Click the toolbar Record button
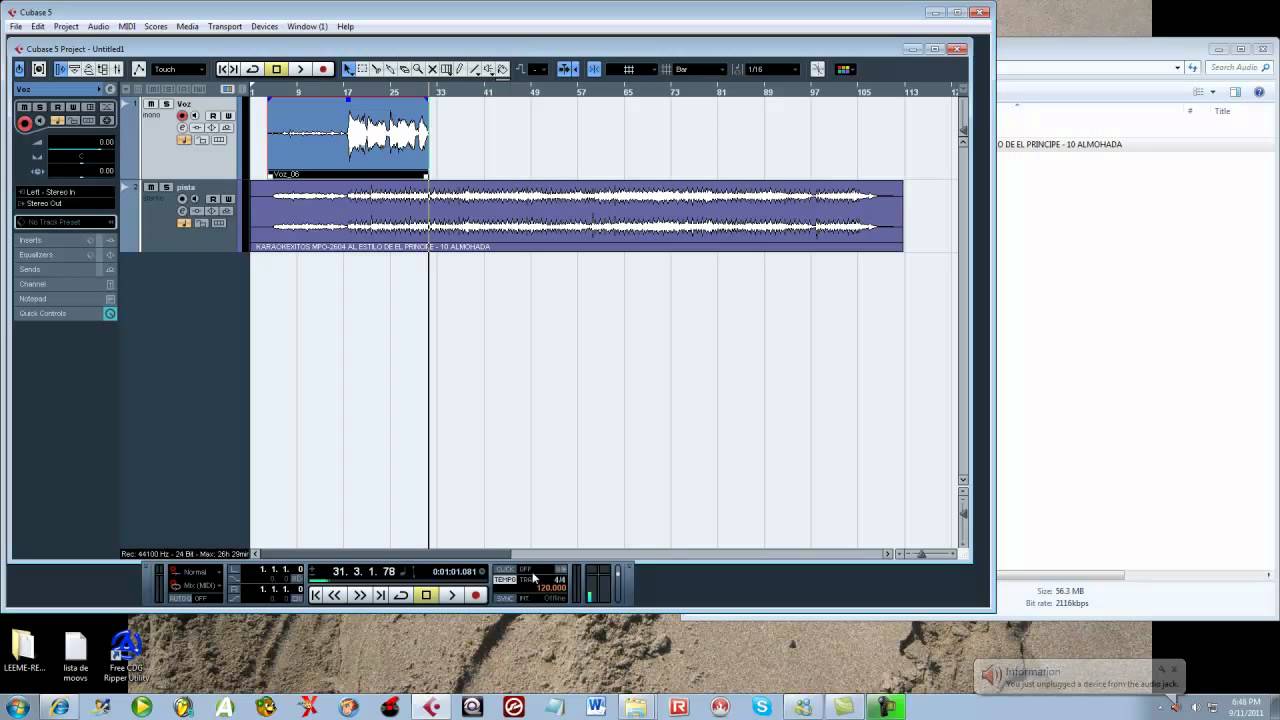Screen dimensions: 1280x720 tap(323, 69)
